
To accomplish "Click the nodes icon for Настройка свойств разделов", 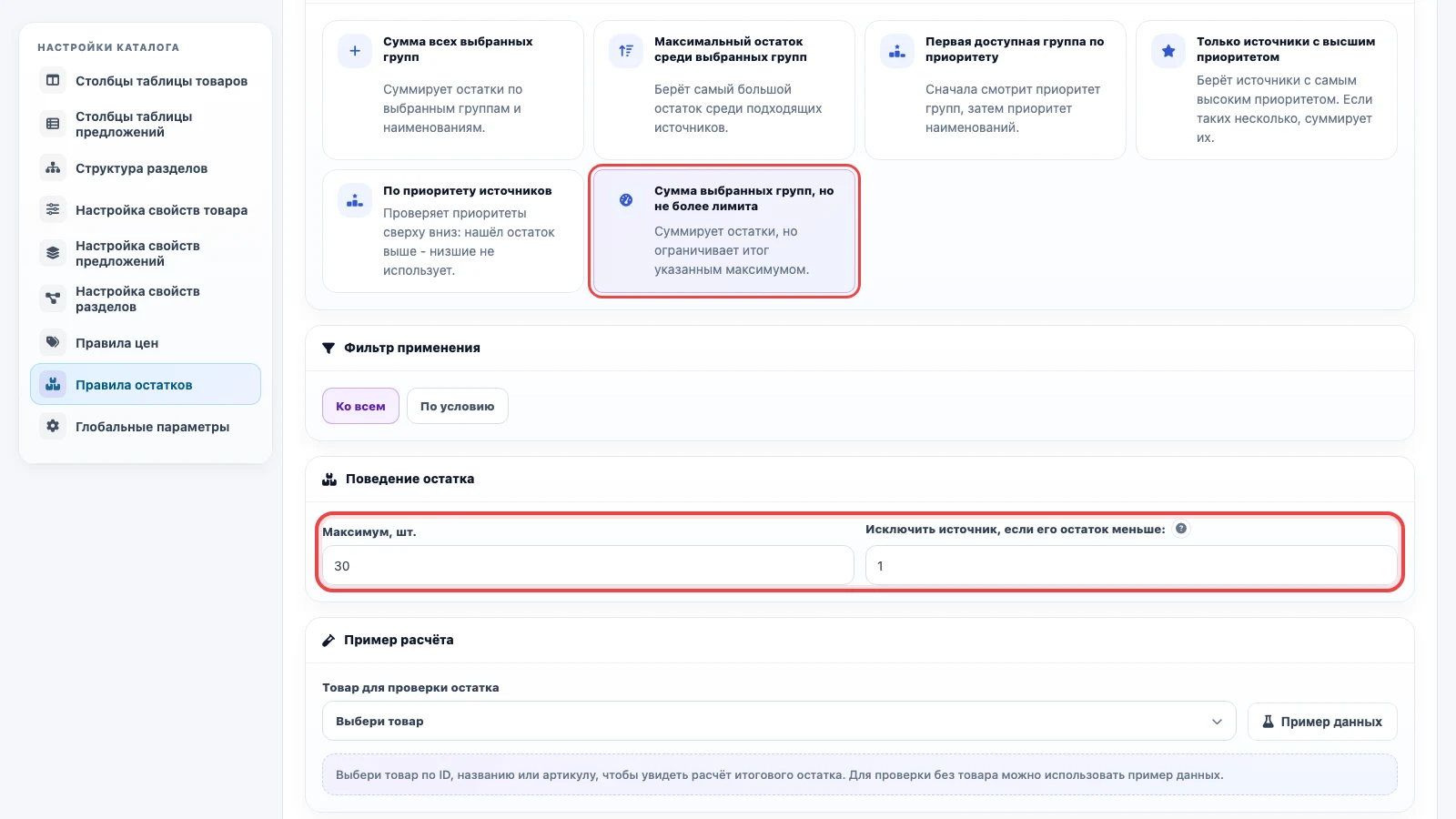I will (x=53, y=298).
